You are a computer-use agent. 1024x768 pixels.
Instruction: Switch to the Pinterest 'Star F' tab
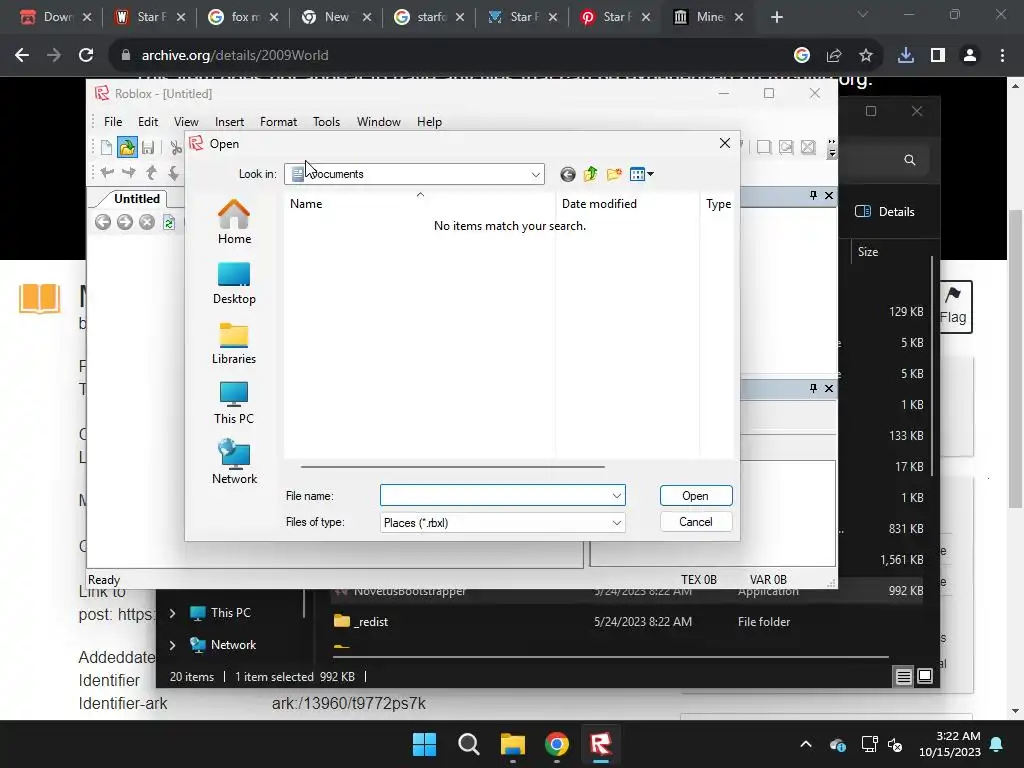click(616, 17)
